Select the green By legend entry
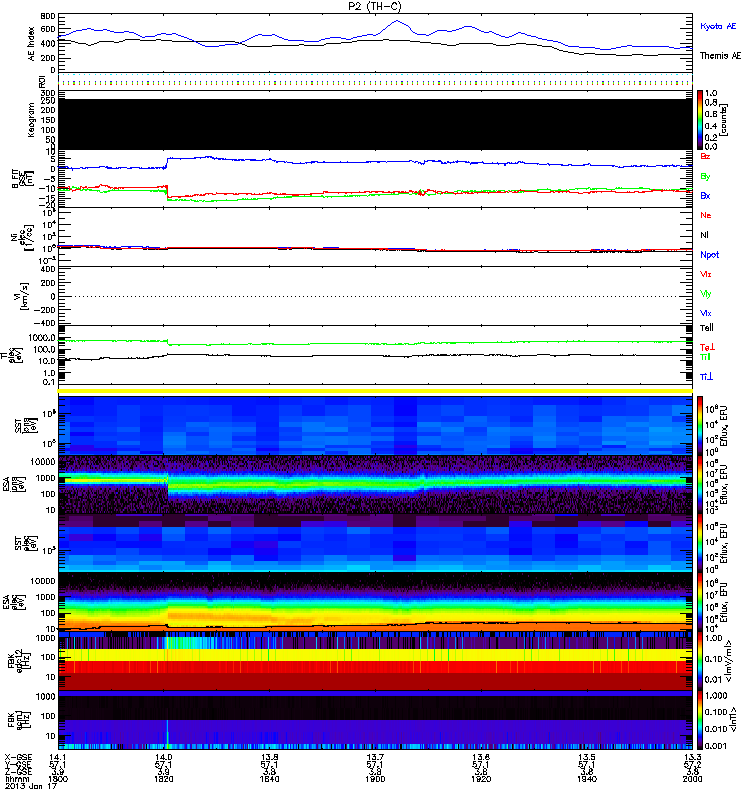This screenshot has width=750, height=800. tap(706, 176)
